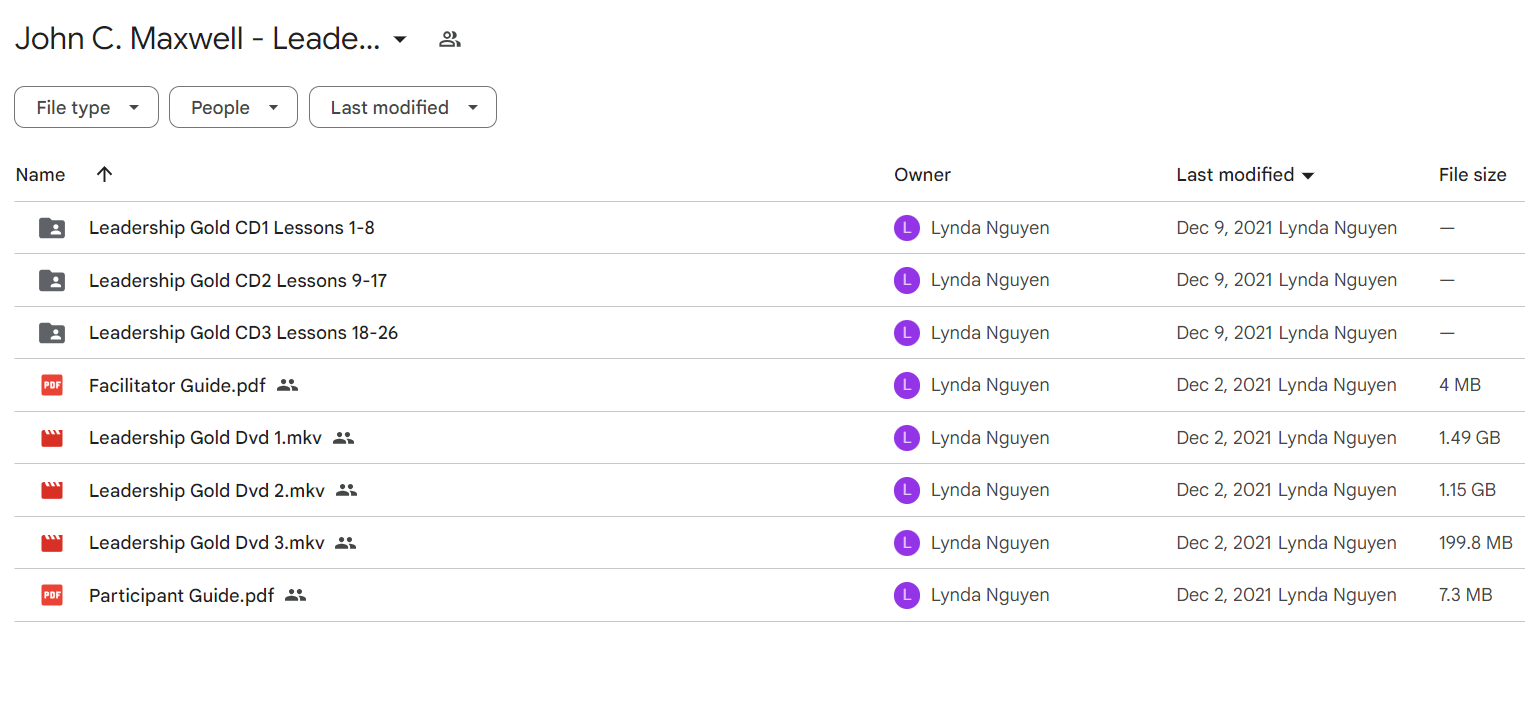Click owner name Lynda Nguyen in Dvd 3.mkv row

point(990,543)
